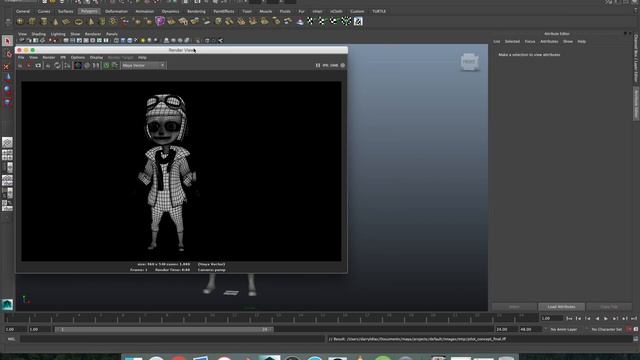This screenshot has width=640, height=360.
Task: Open render settings from Render View toolbar
Action: tap(67, 65)
